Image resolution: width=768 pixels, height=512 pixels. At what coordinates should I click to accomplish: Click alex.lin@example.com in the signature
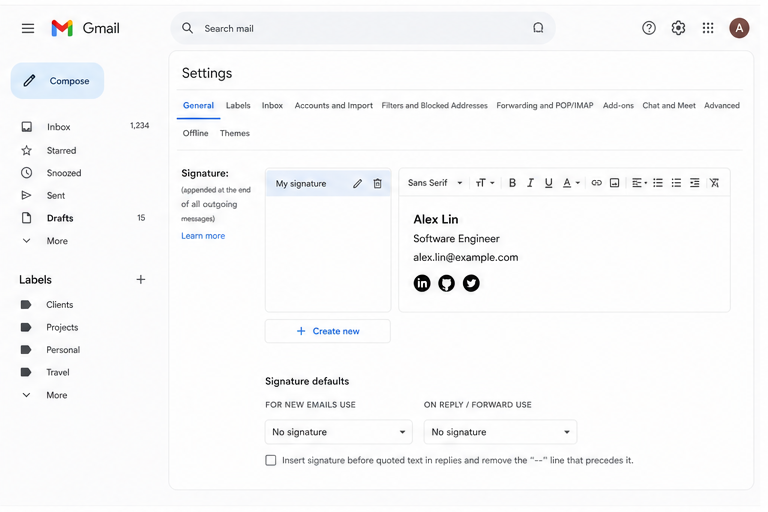pyautogui.click(x=466, y=257)
